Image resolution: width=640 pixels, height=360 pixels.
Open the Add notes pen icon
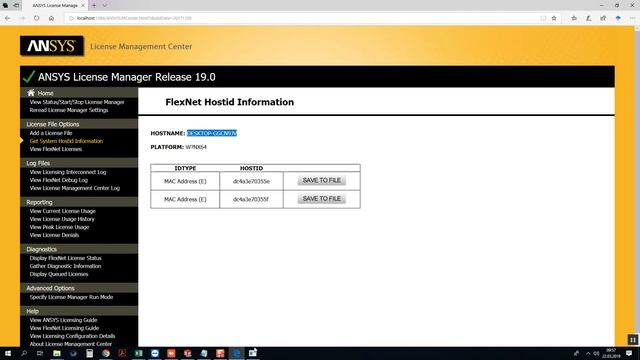point(588,18)
